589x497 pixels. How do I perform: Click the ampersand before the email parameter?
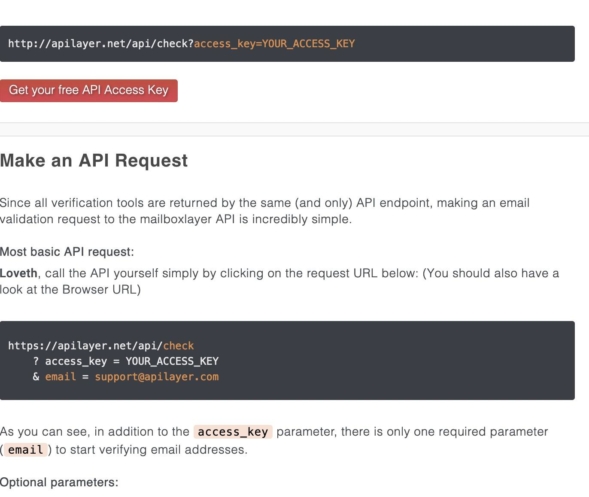point(36,376)
